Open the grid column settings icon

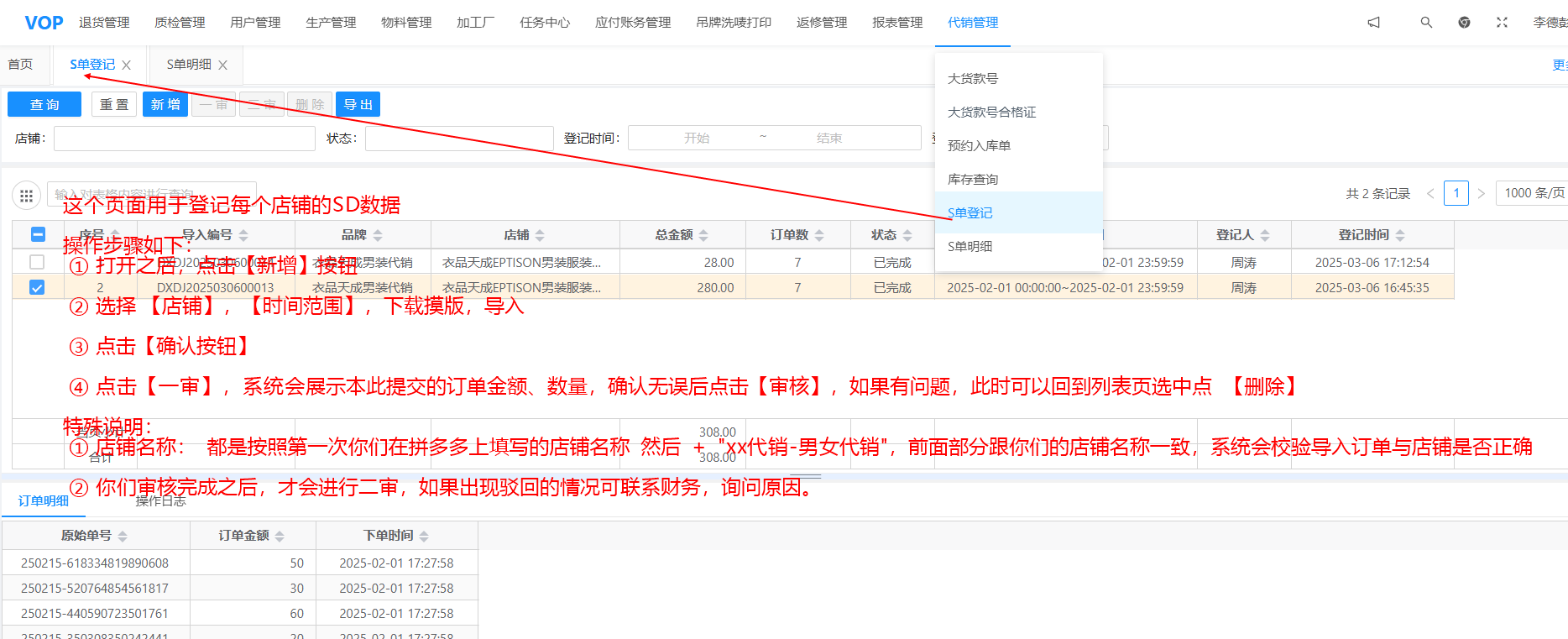tap(26, 196)
